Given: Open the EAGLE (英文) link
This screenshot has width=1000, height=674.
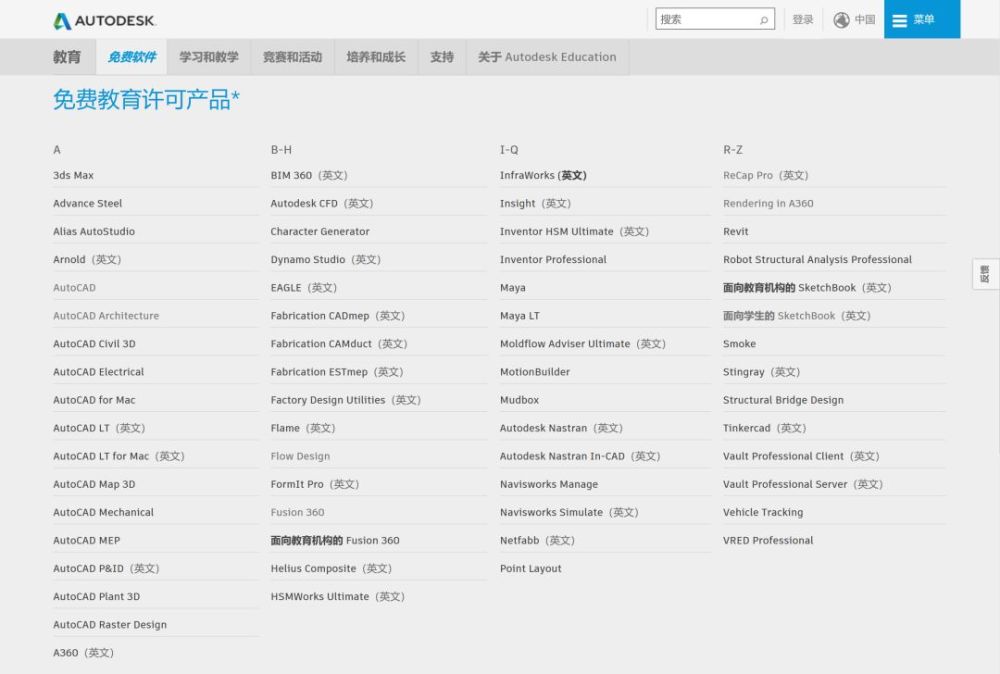Looking at the screenshot, I should (304, 288).
